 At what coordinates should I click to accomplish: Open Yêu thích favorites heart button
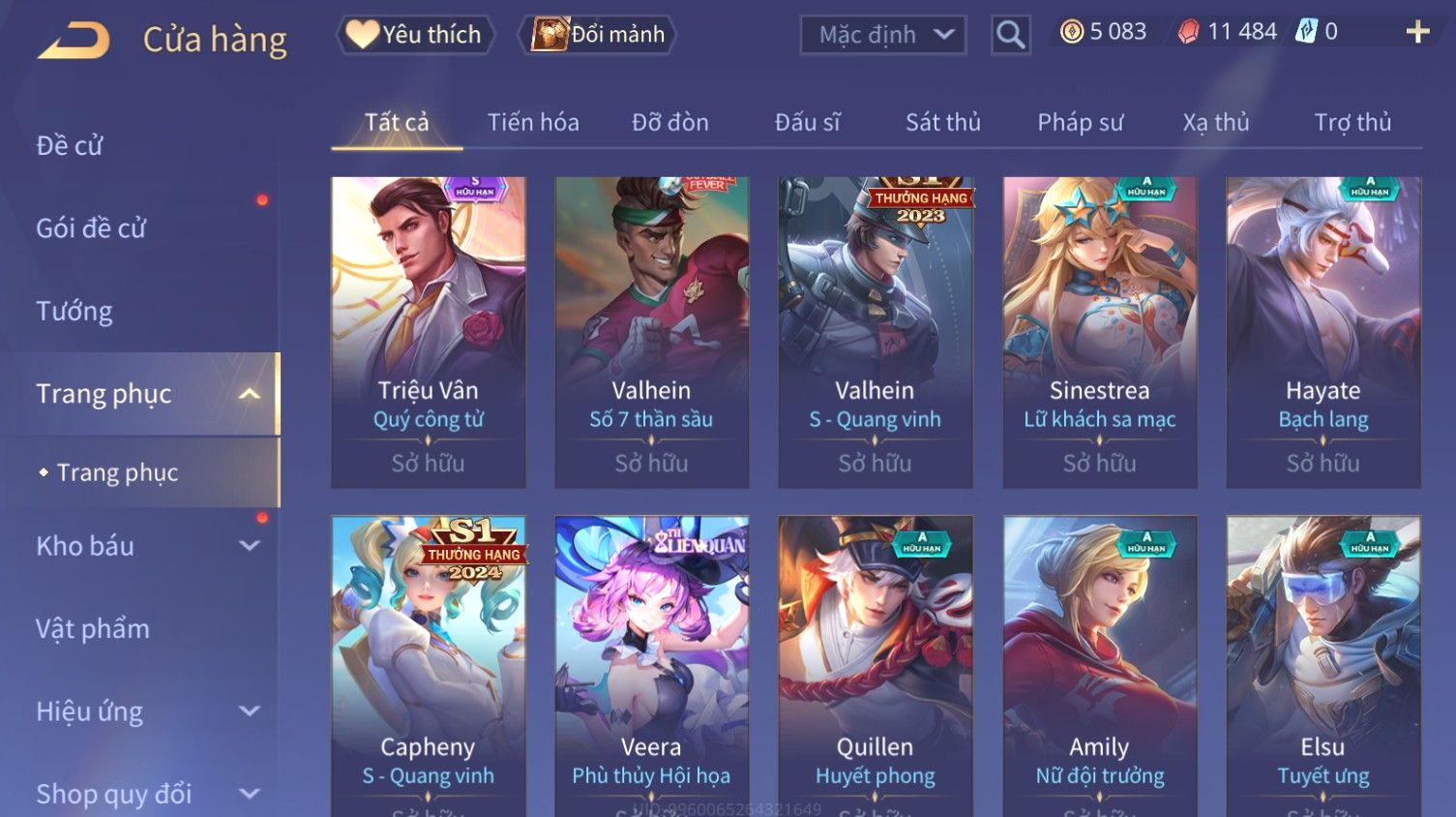[x=415, y=35]
